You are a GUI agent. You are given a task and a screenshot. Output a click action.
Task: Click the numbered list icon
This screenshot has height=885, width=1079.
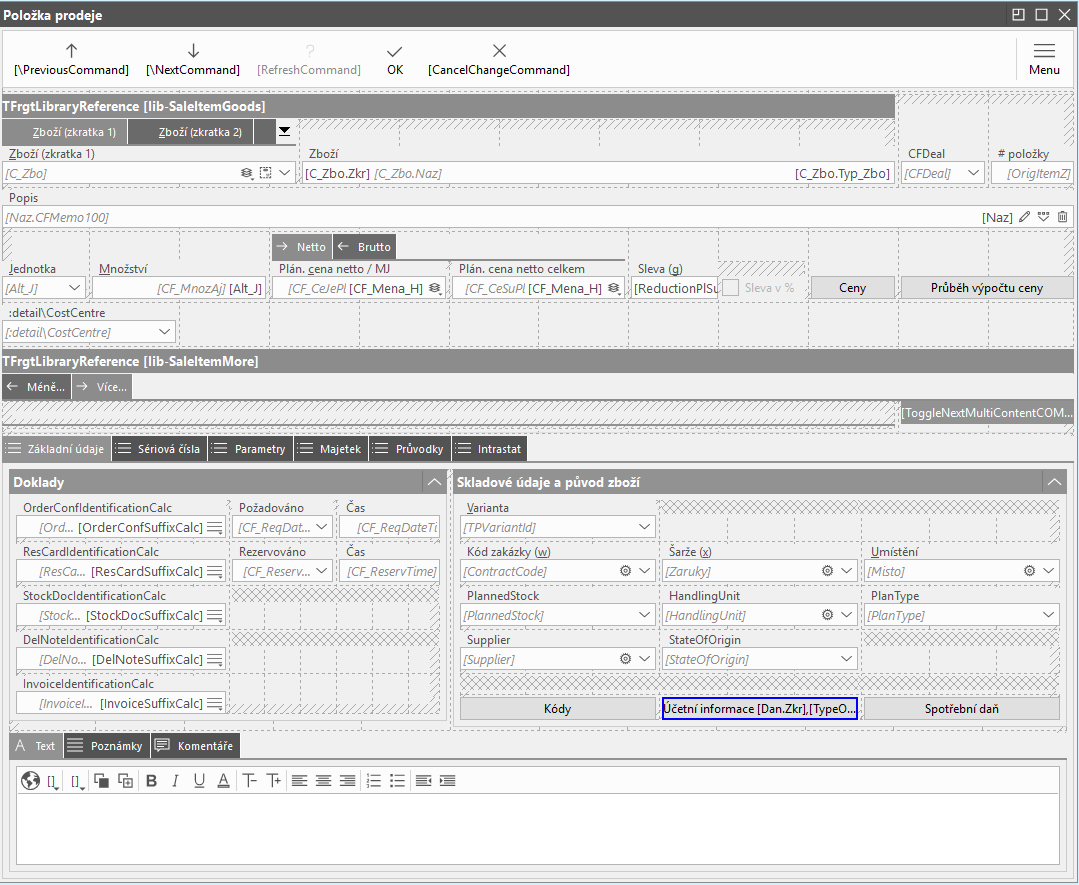pyautogui.click(x=374, y=781)
